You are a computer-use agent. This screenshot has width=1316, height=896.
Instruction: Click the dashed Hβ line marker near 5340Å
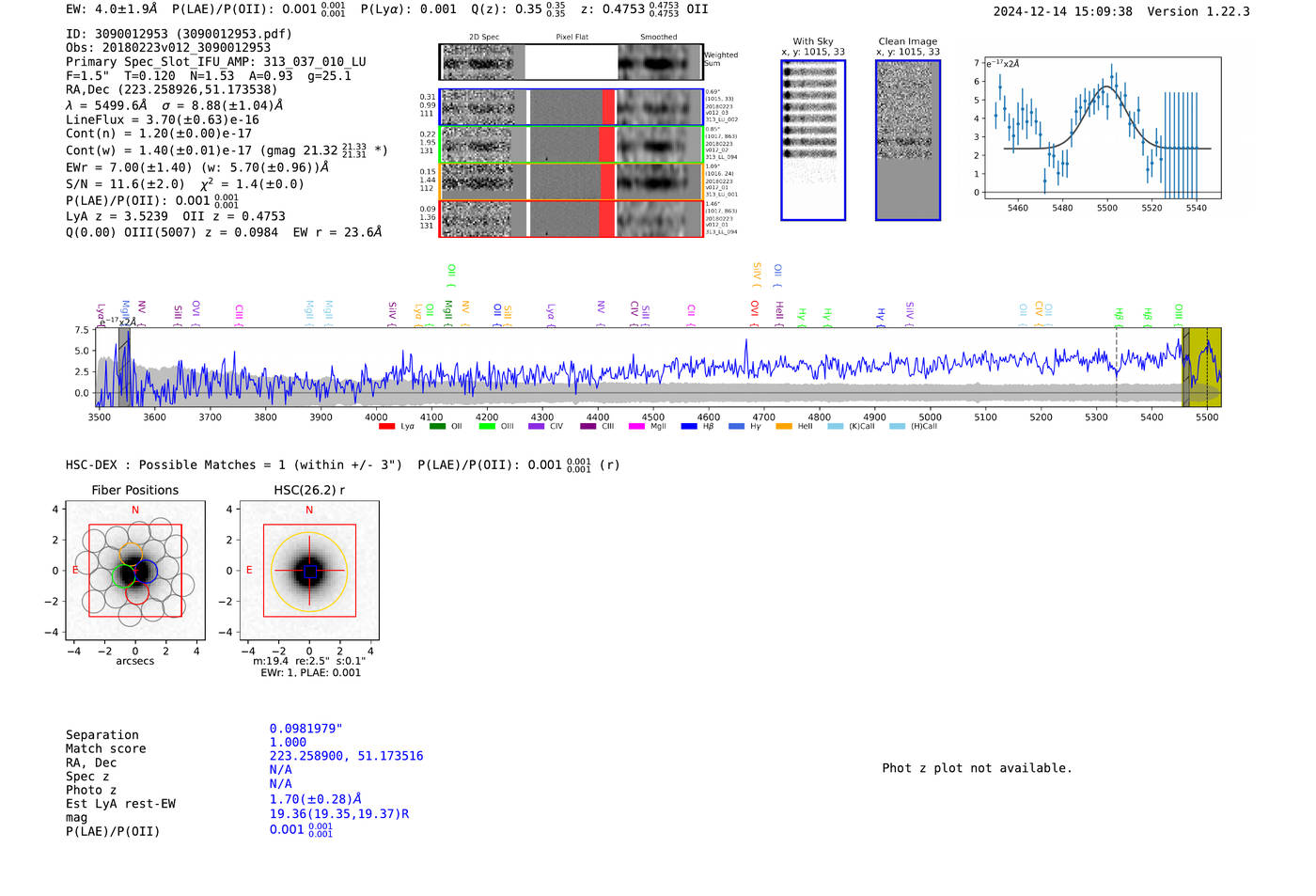pyautogui.click(x=1117, y=367)
